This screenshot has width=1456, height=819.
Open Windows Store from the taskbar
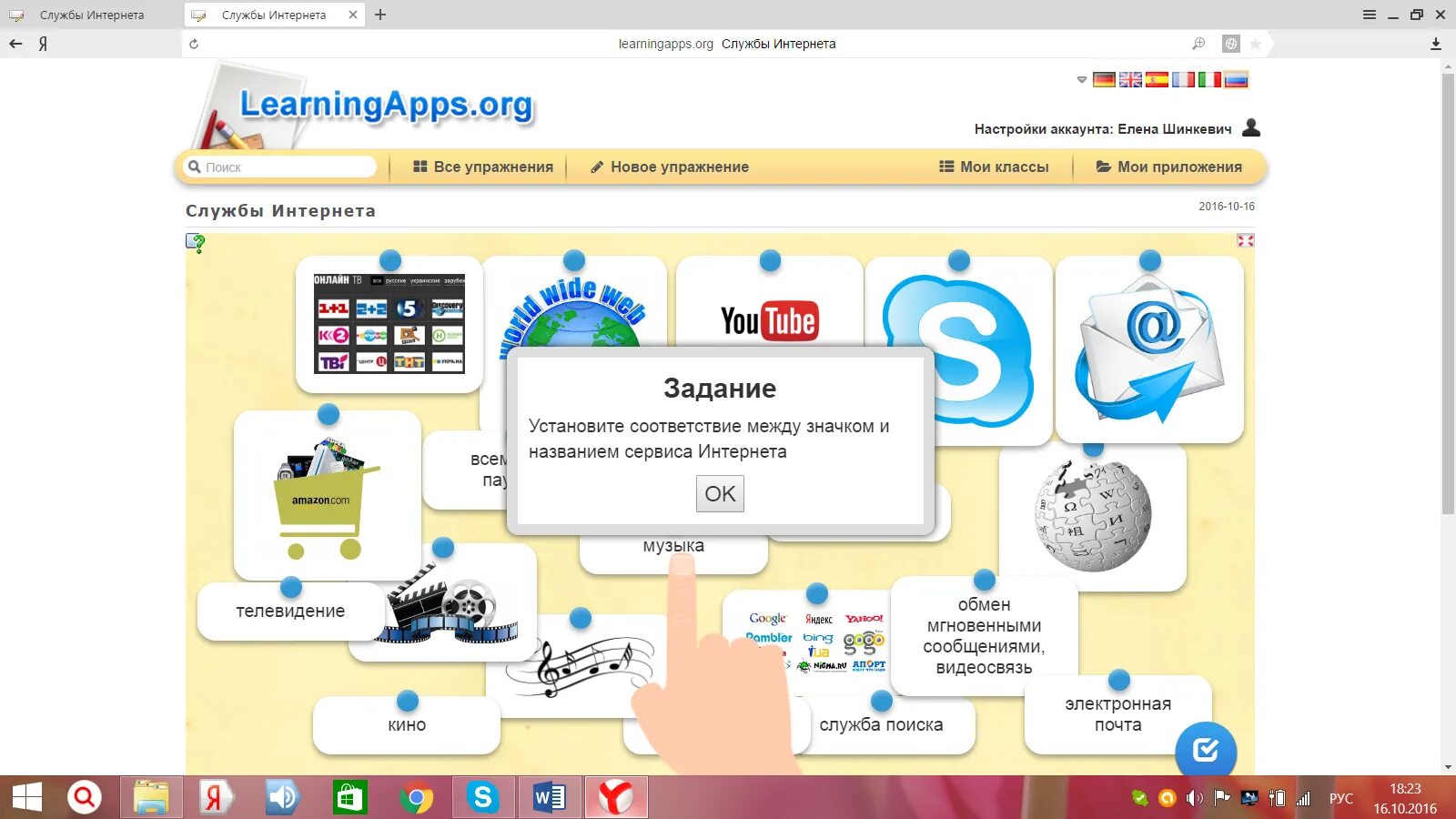point(349,797)
